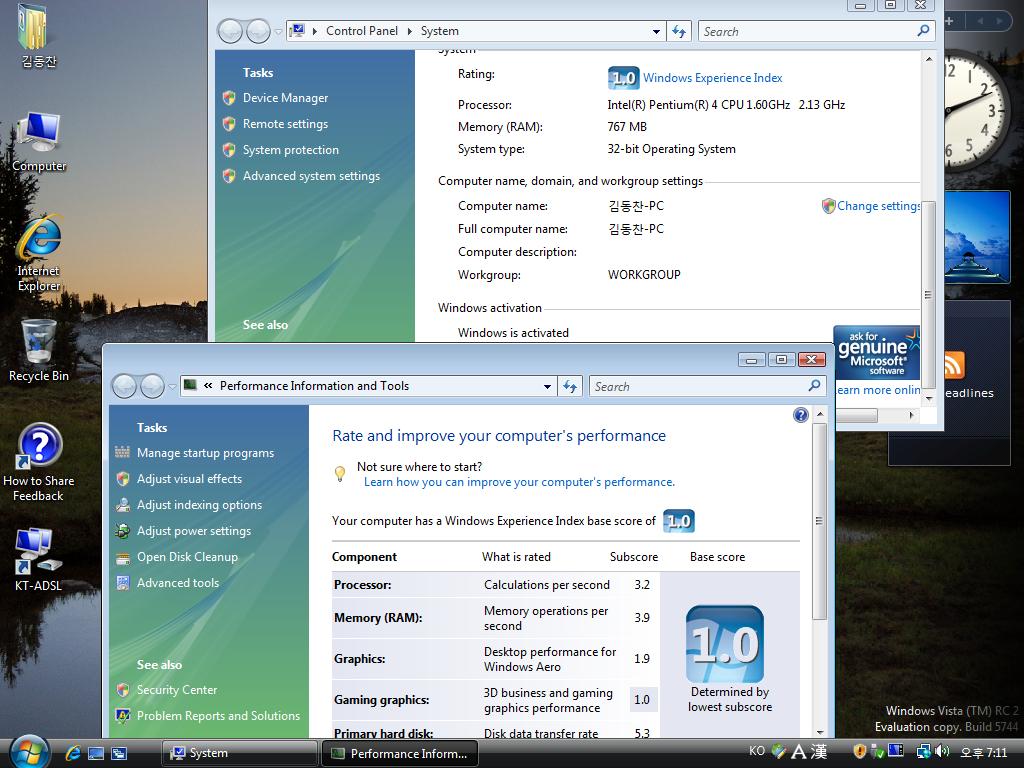Image resolution: width=1024 pixels, height=768 pixels.
Task: Open breadcrumb chevron before Performance Information
Action: click(x=208, y=386)
